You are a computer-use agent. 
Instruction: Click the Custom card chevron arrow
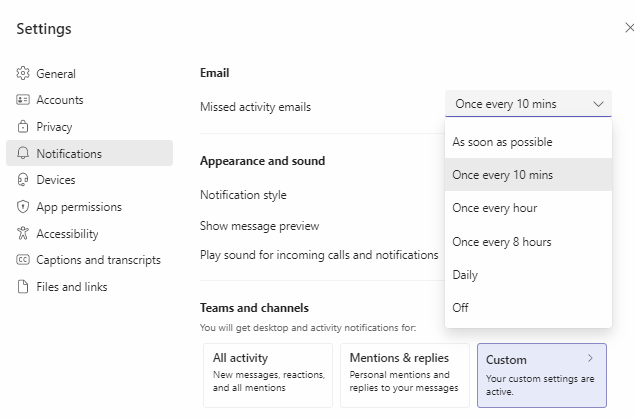(x=590, y=358)
